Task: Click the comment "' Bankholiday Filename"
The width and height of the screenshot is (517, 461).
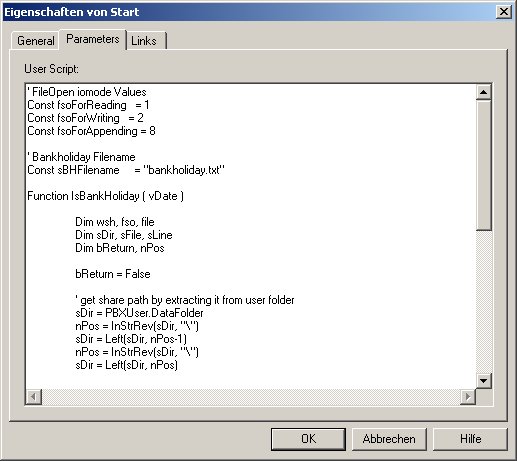Action: [x=81, y=157]
